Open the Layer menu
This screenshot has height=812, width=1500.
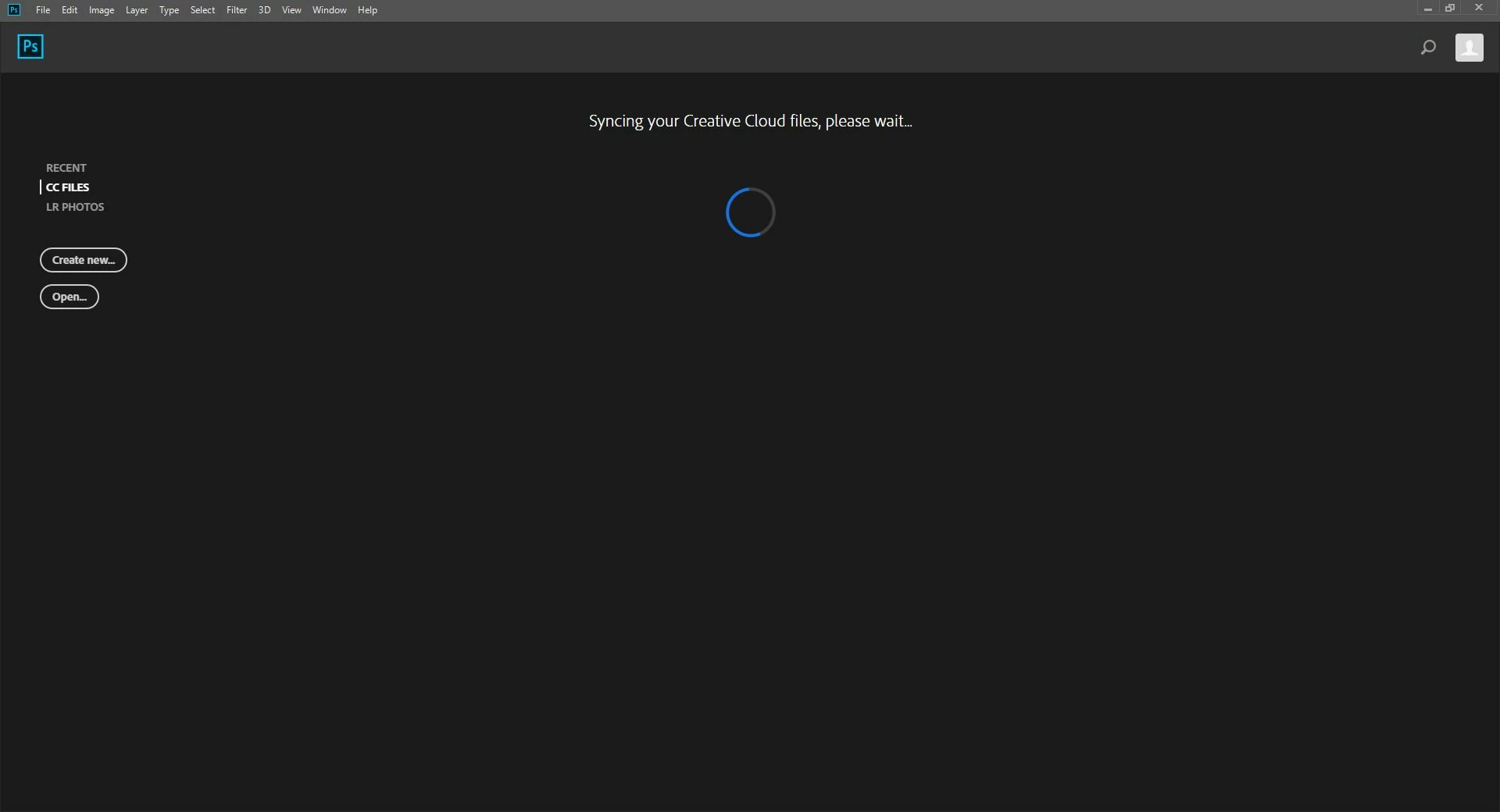tap(137, 10)
